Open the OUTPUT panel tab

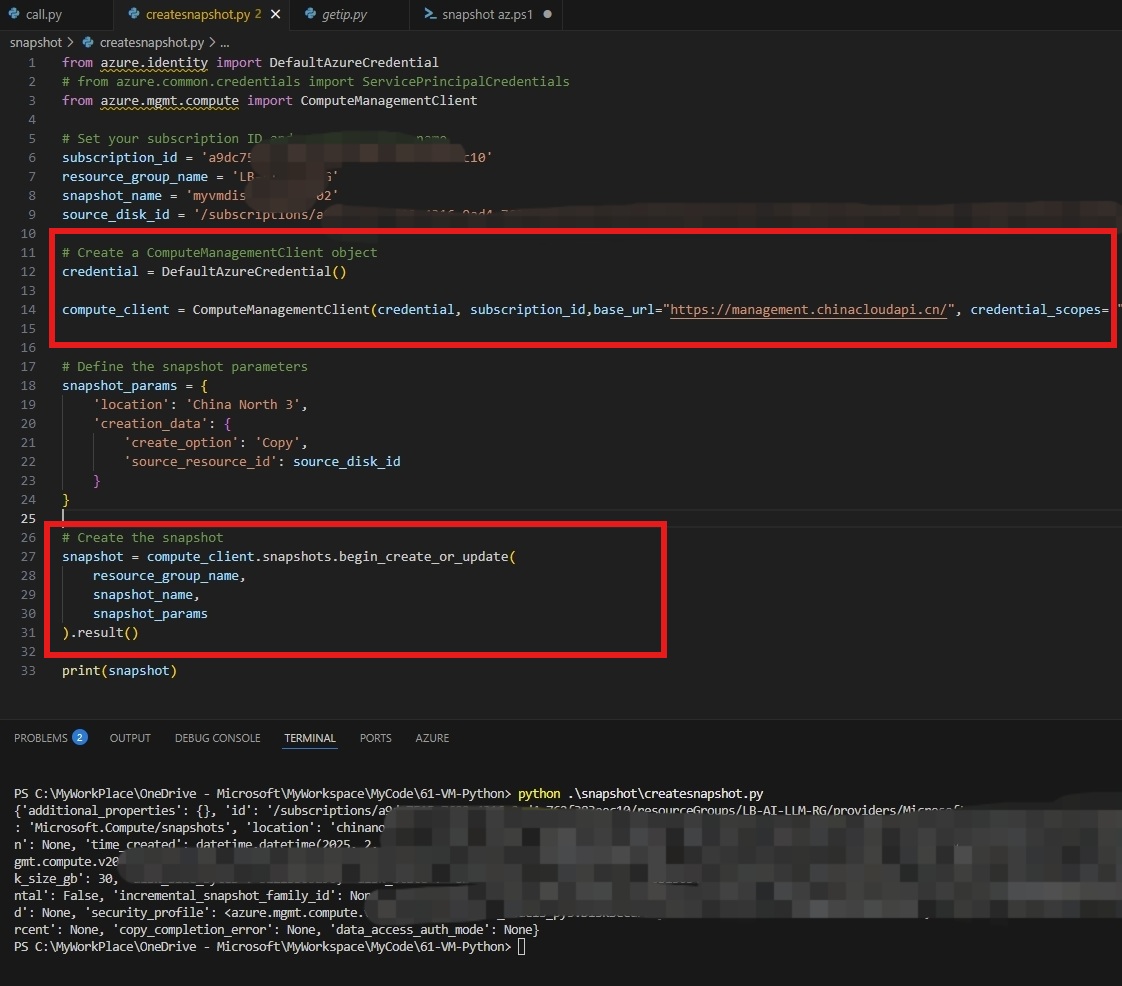coord(130,738)
